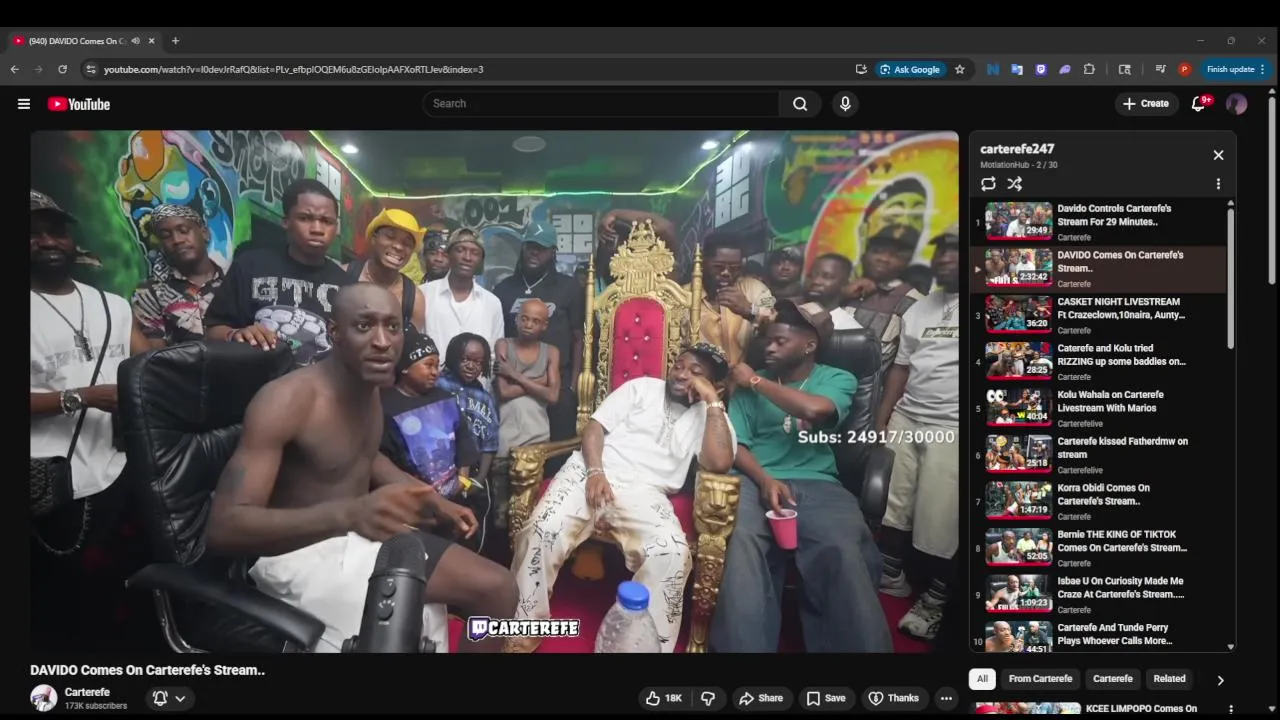Open Korra Obidi Comes On Carterefe's Stream
The image size is (1280, 720).
point(1097,501)
